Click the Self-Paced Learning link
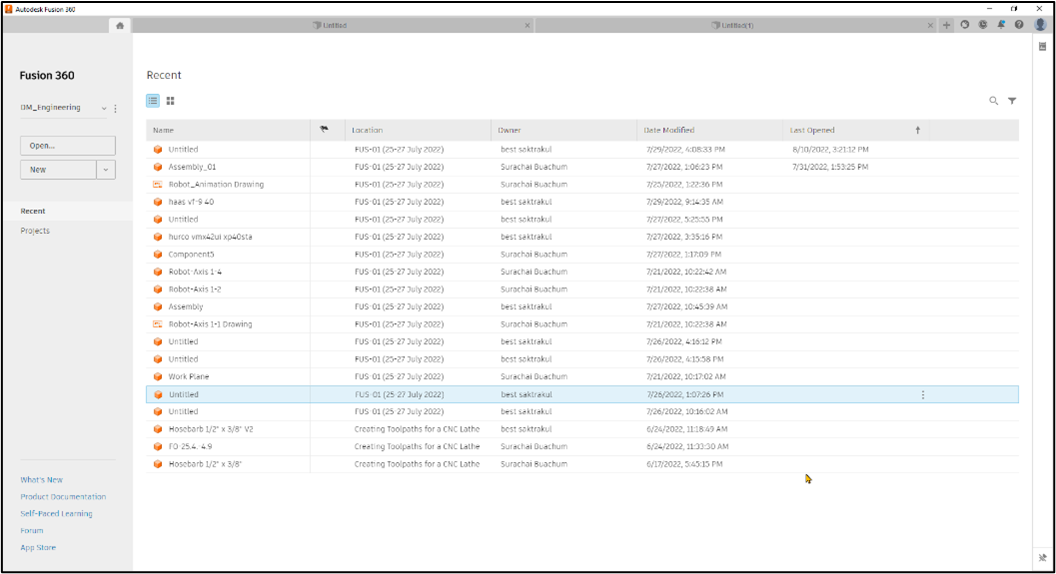 tap(56, 514)
